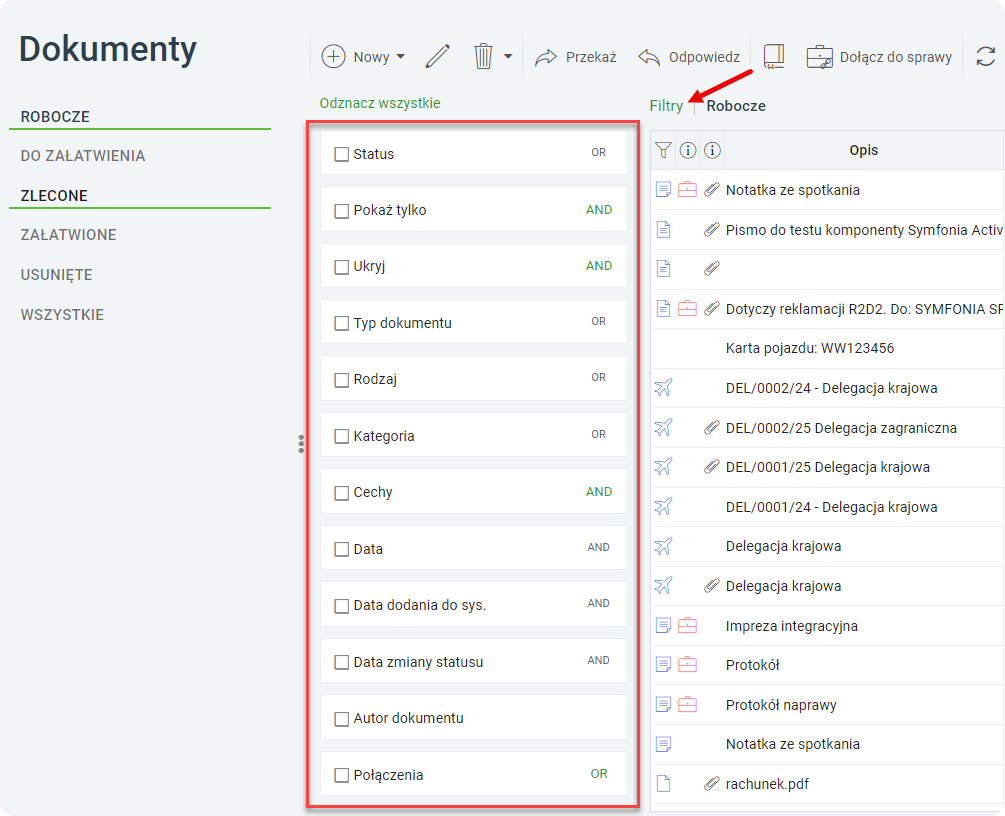The image size is (1005, 816).
Task: Expand the delete options arrow
Action: pos(508,56)
